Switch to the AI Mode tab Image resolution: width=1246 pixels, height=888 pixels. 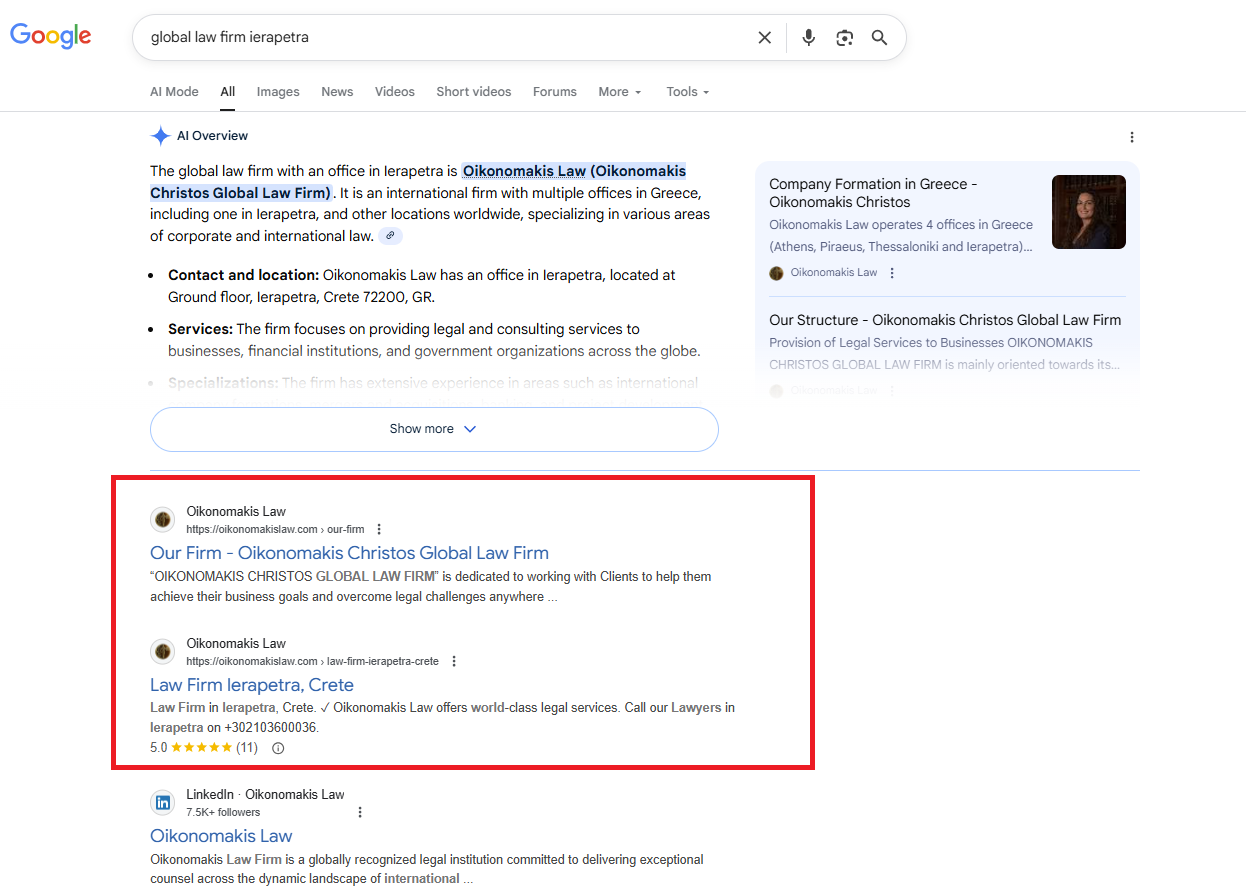[x=174, y=92]
